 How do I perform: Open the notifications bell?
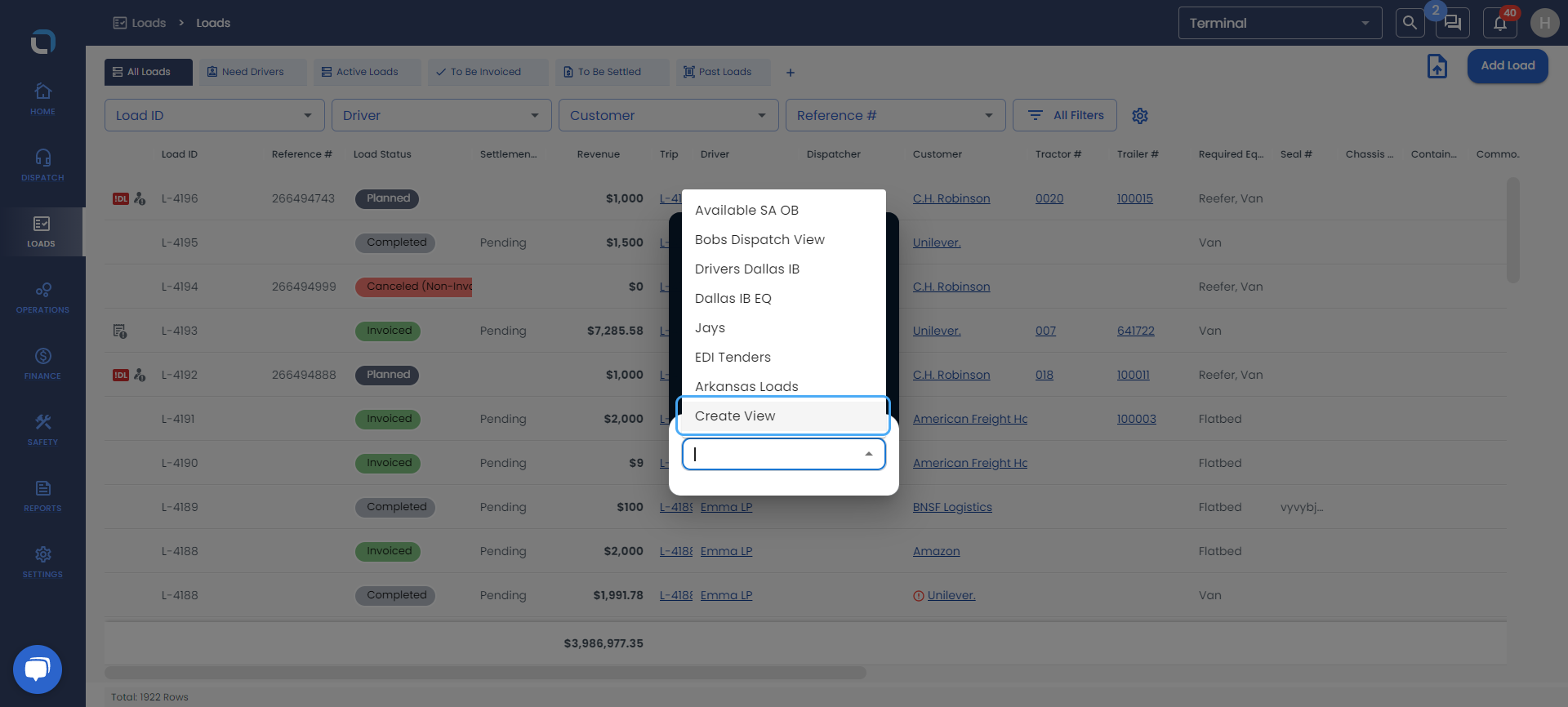coord(1500,23)
